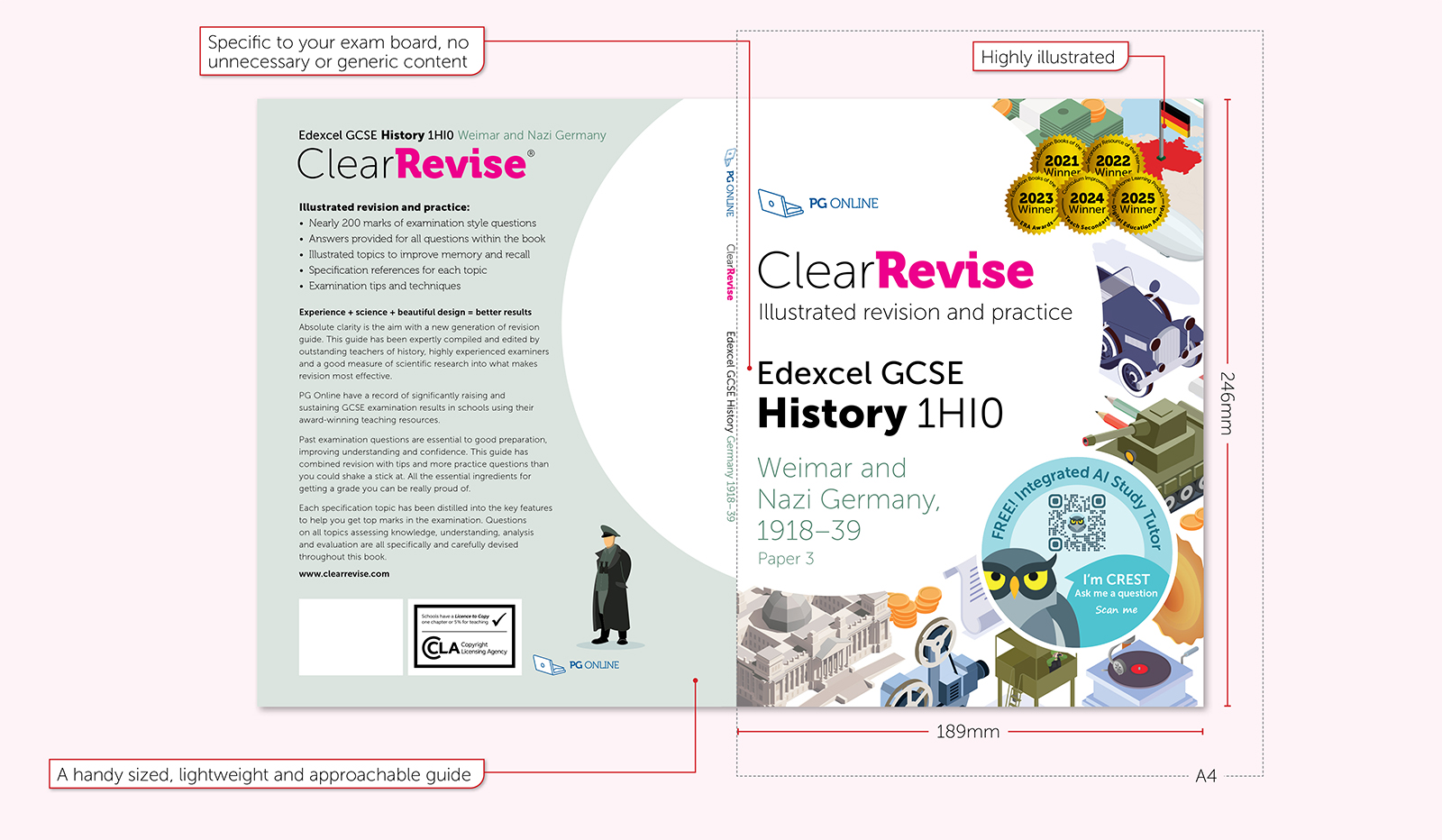Click the CLA Copyright Licensing Agency logo
This screenshot has width=1442, height=840.
tap(464, 637)
